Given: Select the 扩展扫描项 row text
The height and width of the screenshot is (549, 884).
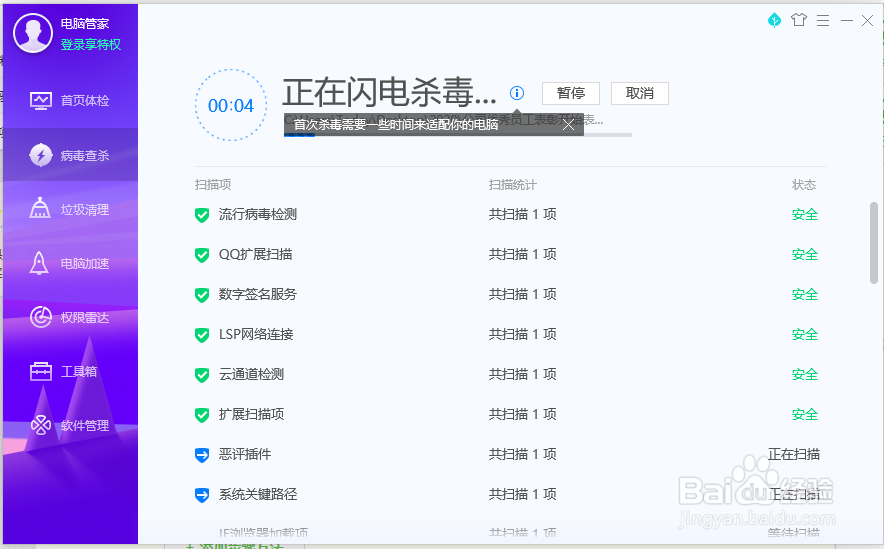Looking at the screenshot, I should (251, 414).
